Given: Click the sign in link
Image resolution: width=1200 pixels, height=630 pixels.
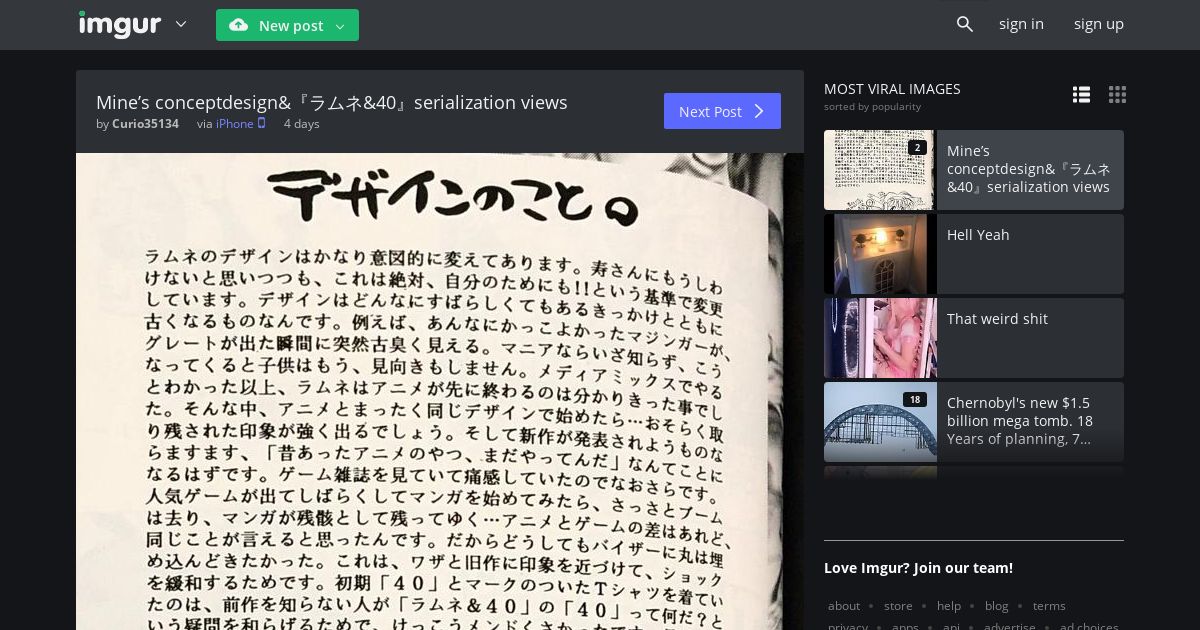Looking at the screenshot, I should 1021,24.
